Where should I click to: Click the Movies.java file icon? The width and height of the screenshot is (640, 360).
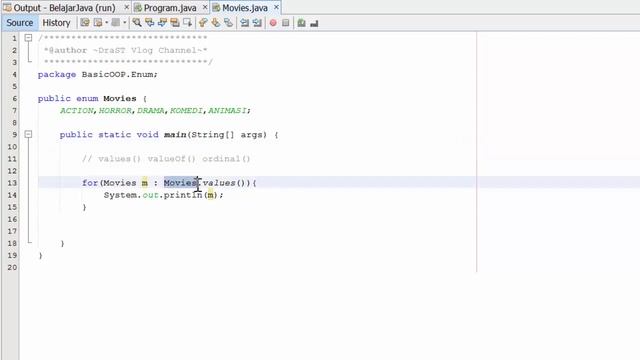tap(216, 8)
